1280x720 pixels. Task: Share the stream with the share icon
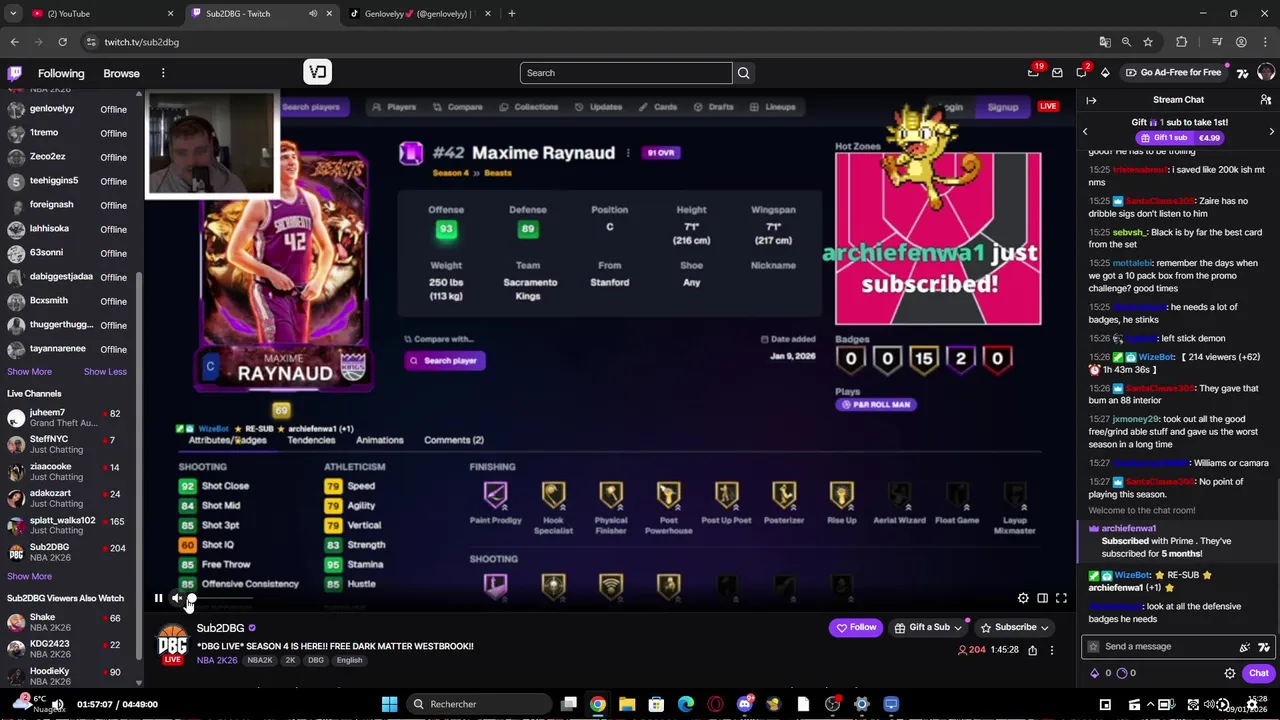tap(1032, 650)
